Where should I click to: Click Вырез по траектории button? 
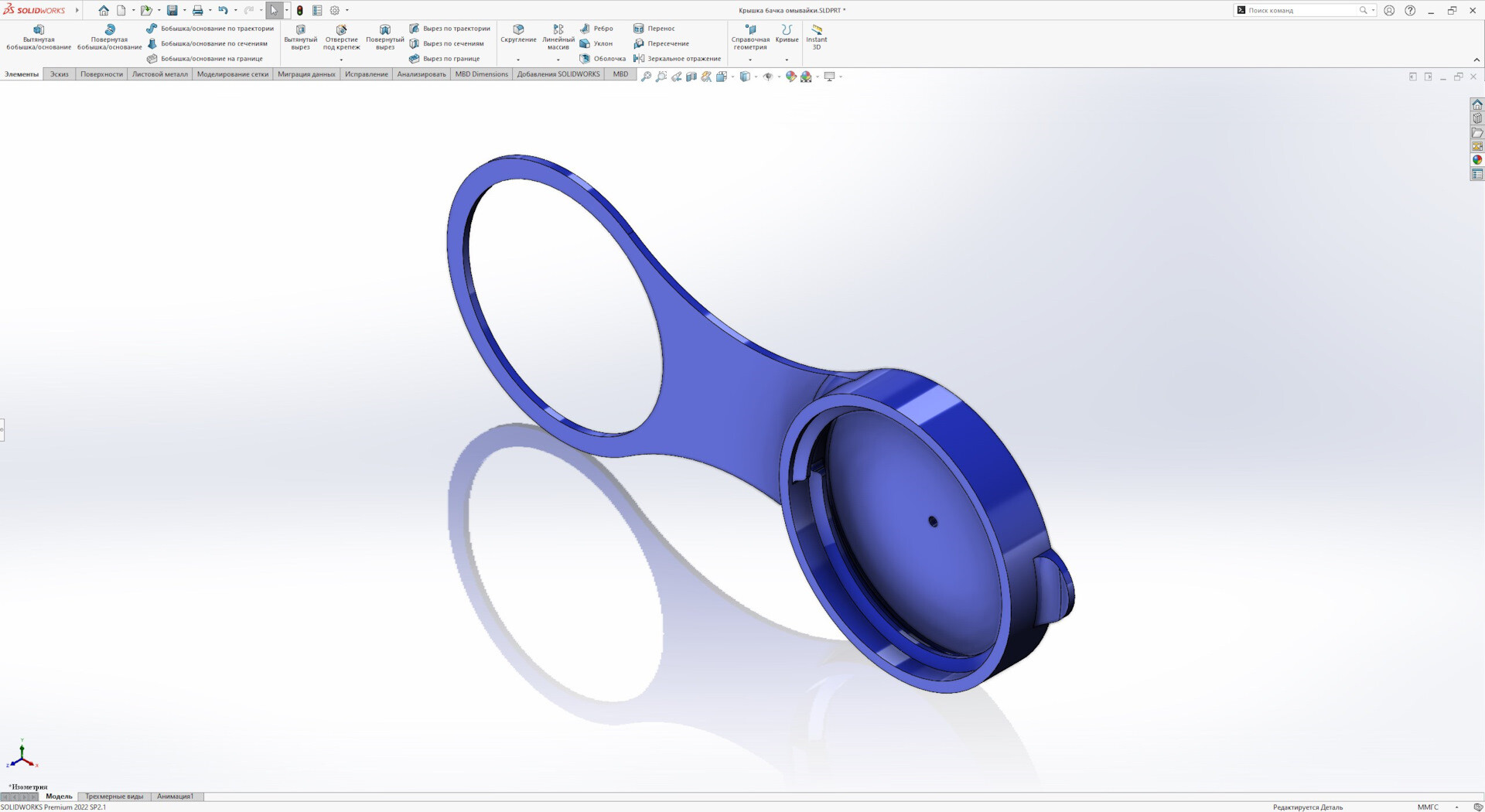tap(449, 29)
